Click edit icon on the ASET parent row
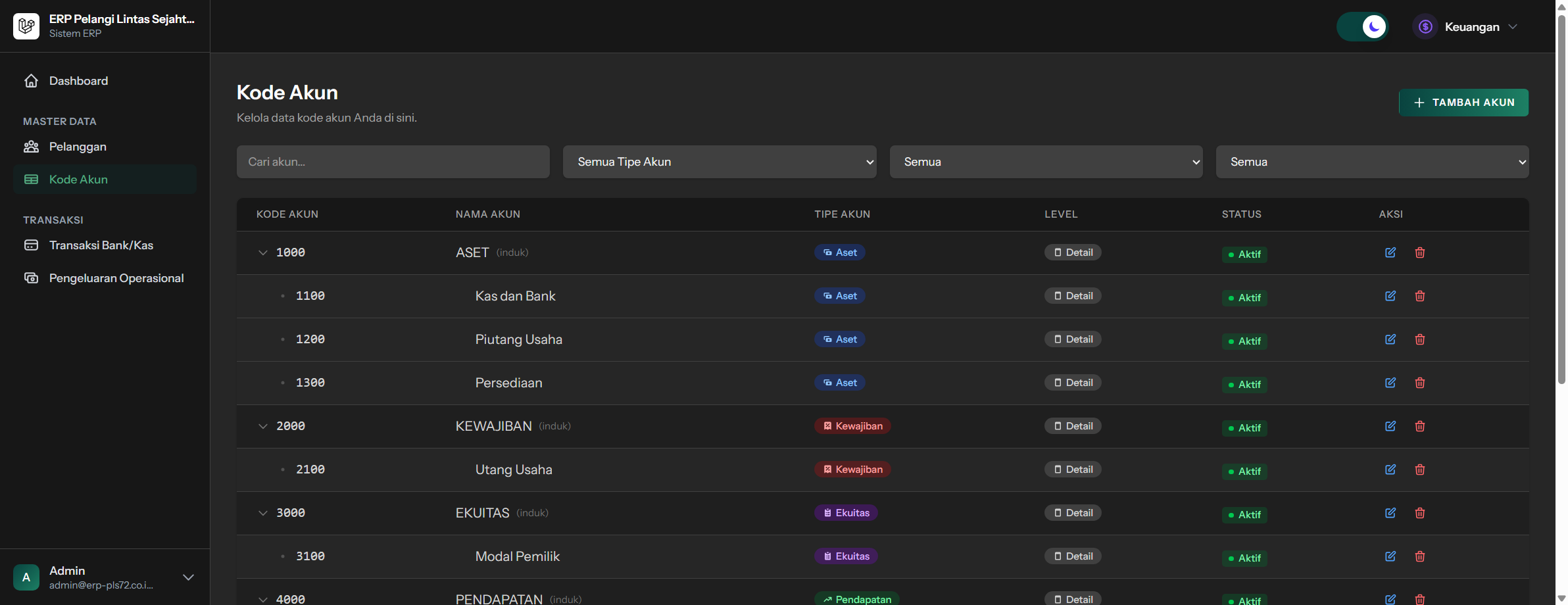 click(x=1390, y=253)
